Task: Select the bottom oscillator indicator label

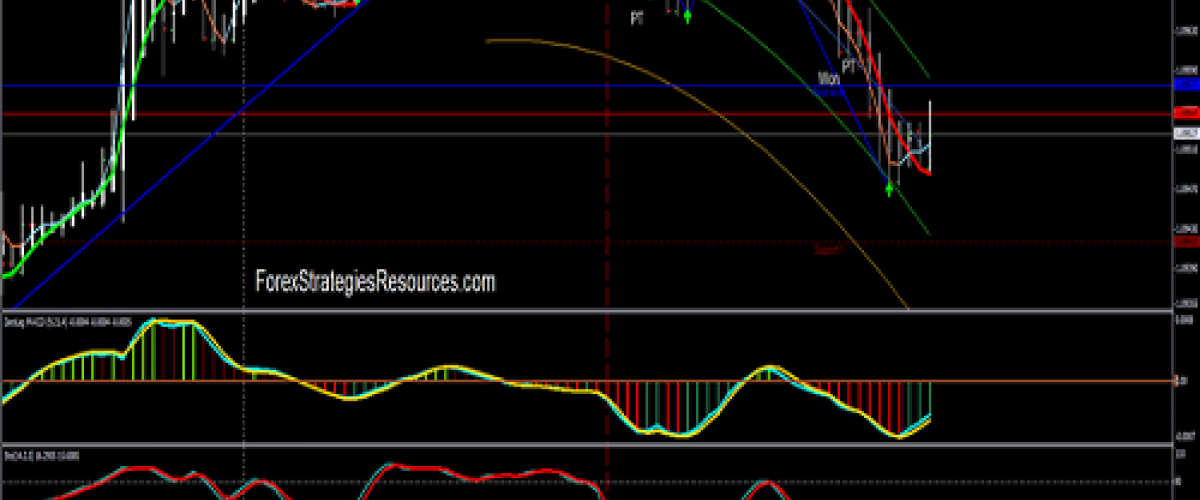Action: coord(42,455)
